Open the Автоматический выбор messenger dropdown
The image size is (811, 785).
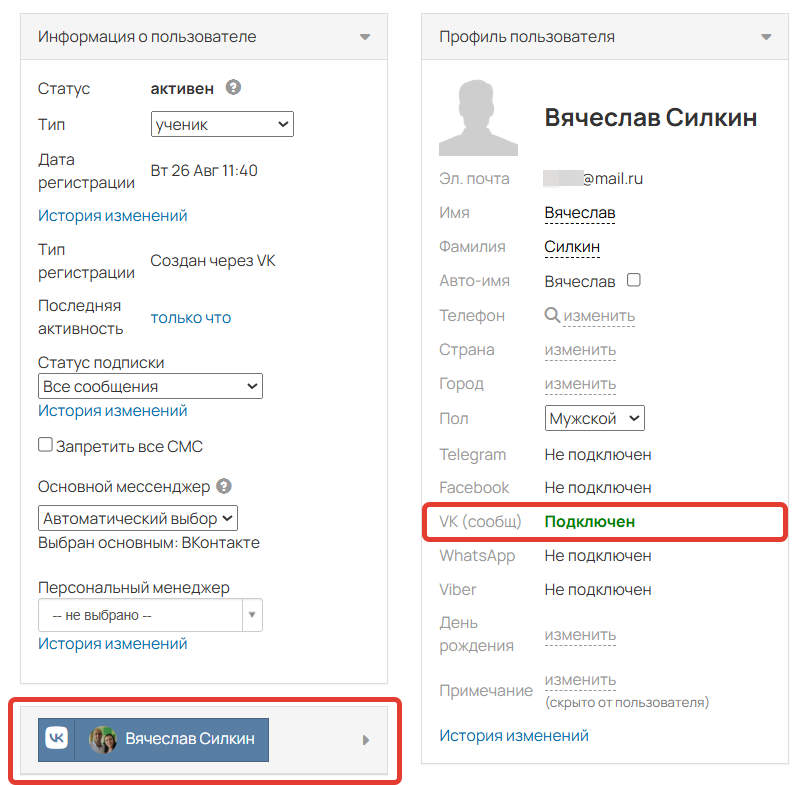pos(138,518)
